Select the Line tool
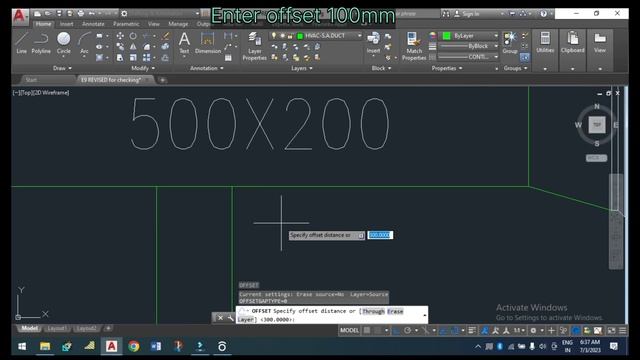This screenshot has height=360, width=640. coord(21,43)
